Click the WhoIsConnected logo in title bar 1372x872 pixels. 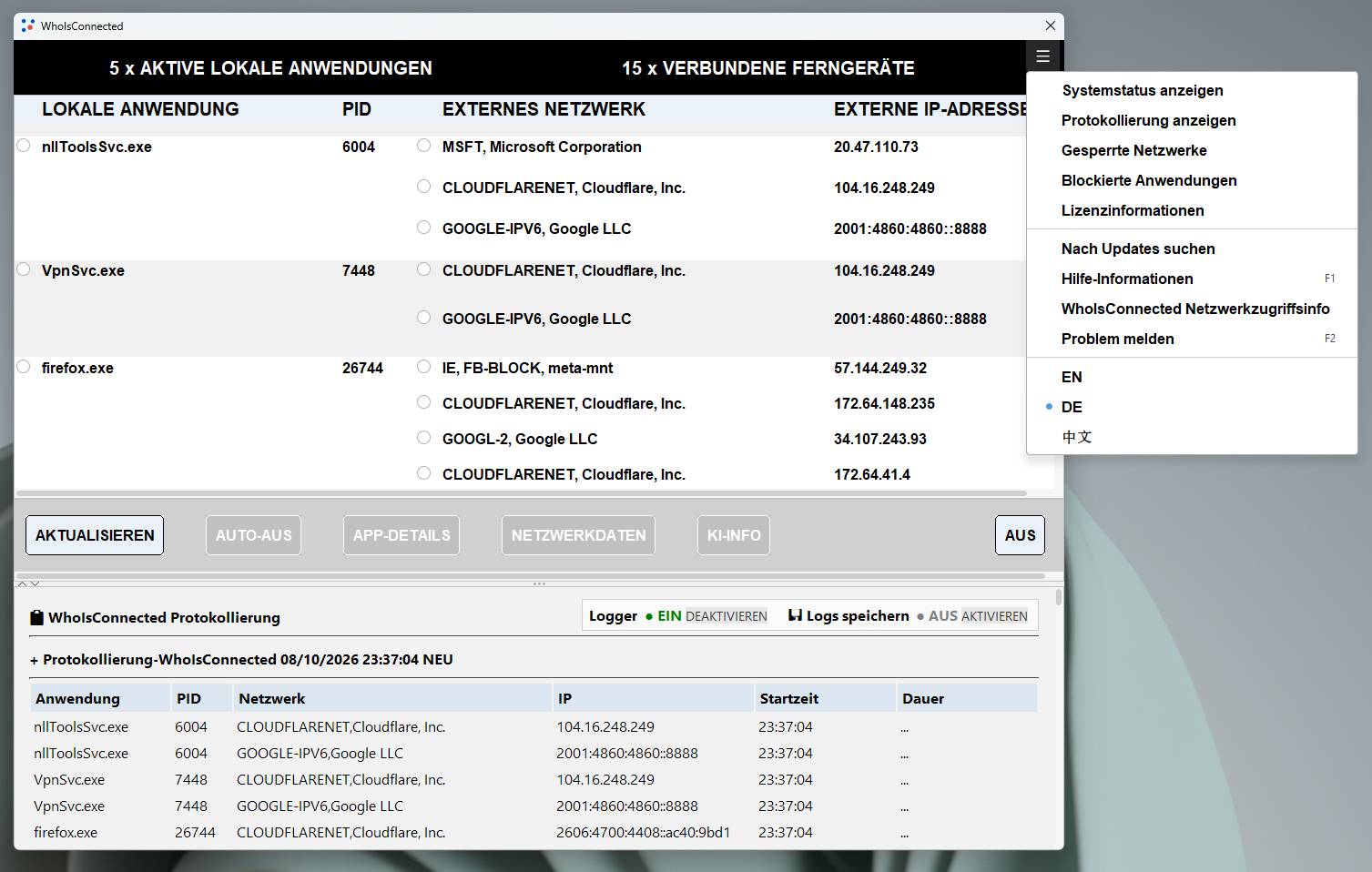[x=27, y=25]
